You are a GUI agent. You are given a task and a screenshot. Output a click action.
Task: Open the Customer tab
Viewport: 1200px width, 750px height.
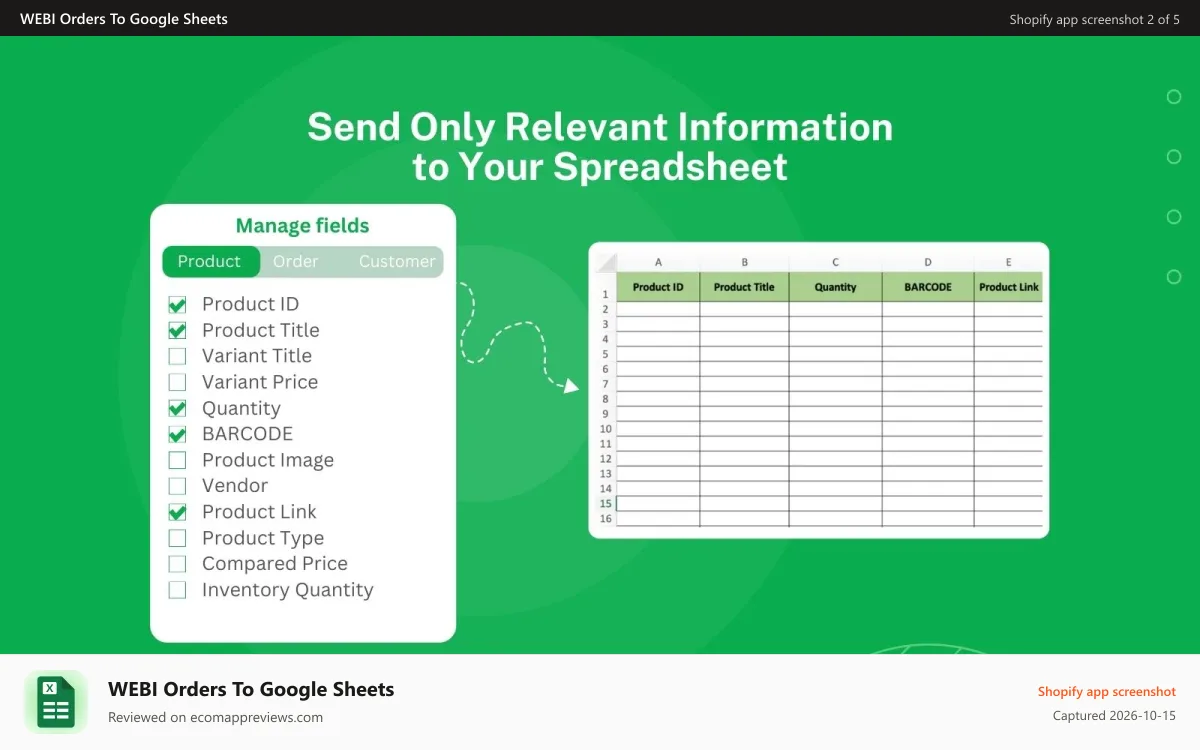[x=397, y=261]
